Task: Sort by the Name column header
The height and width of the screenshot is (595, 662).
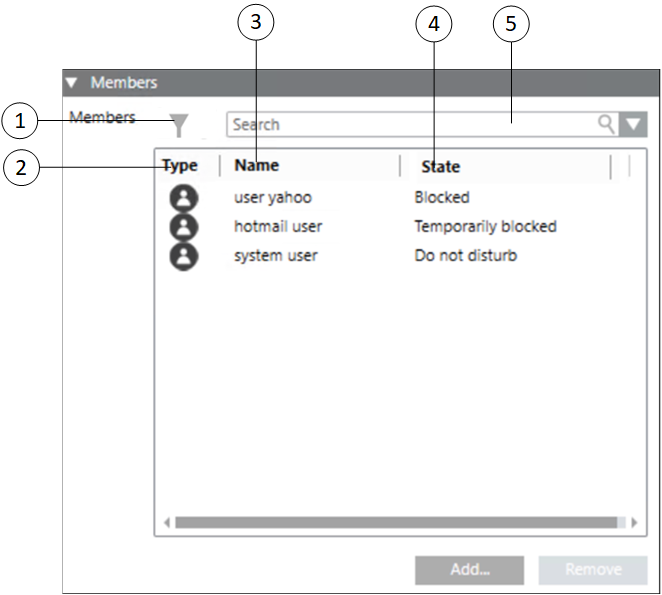Action: pos(257,166)
